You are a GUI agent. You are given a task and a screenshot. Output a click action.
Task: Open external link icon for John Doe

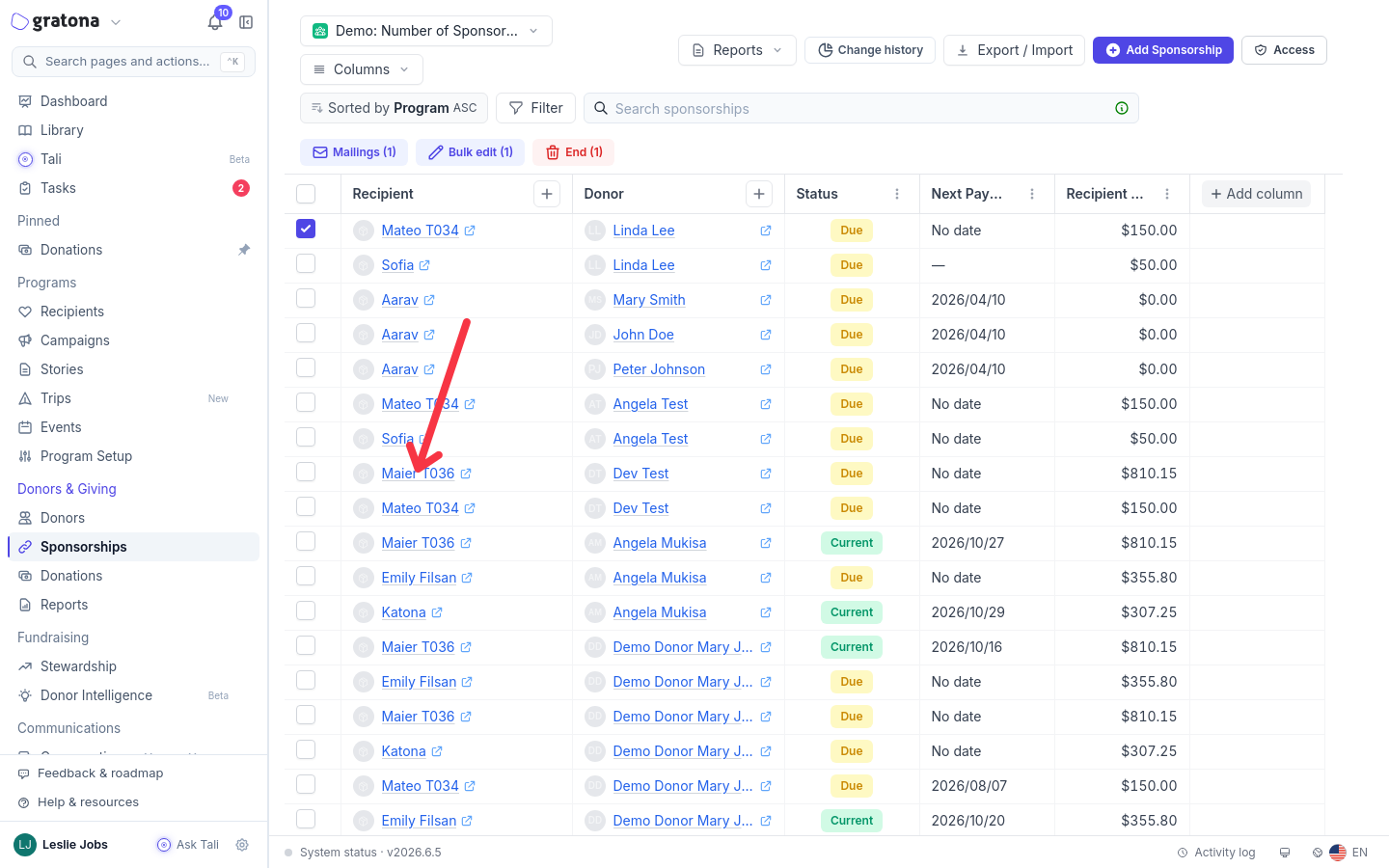(x=766, y=335)
